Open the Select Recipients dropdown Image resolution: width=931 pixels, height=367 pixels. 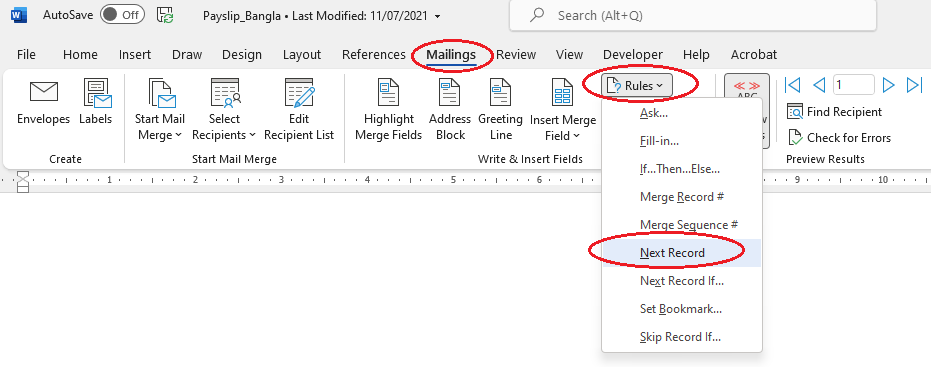224,110
